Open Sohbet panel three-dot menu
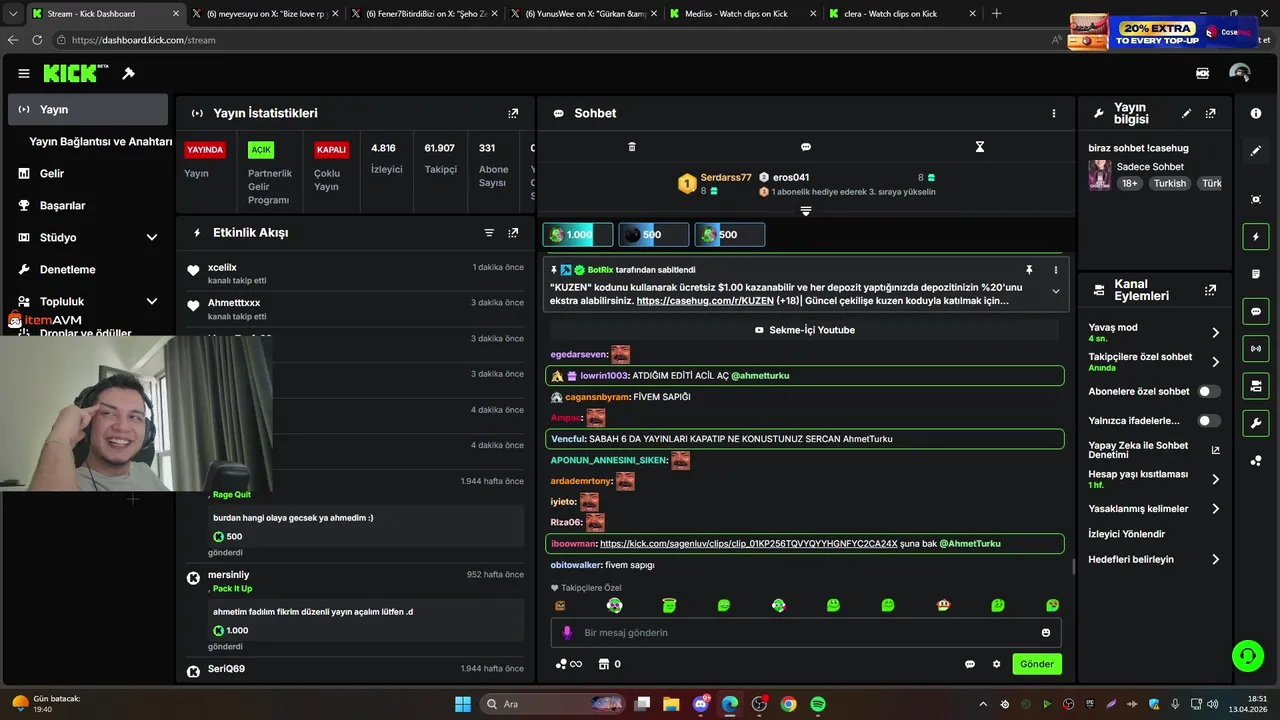The image size is (1280, 720). click(1053, 113)
